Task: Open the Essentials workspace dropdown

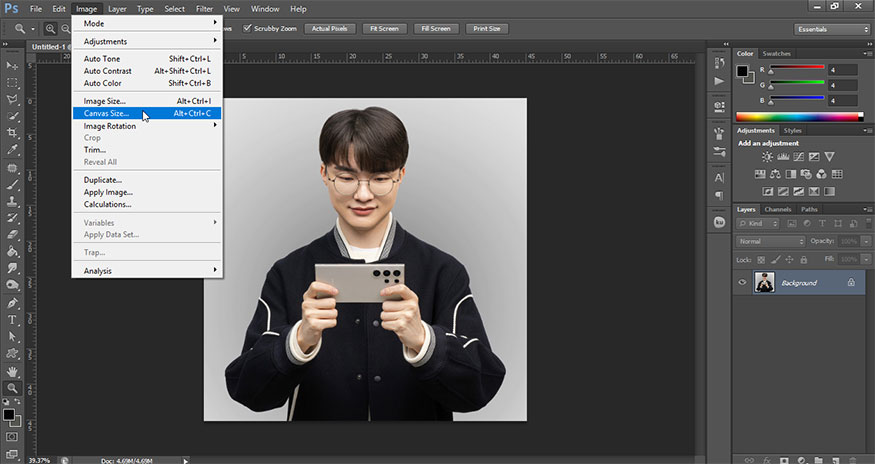Action: (832, 29)
